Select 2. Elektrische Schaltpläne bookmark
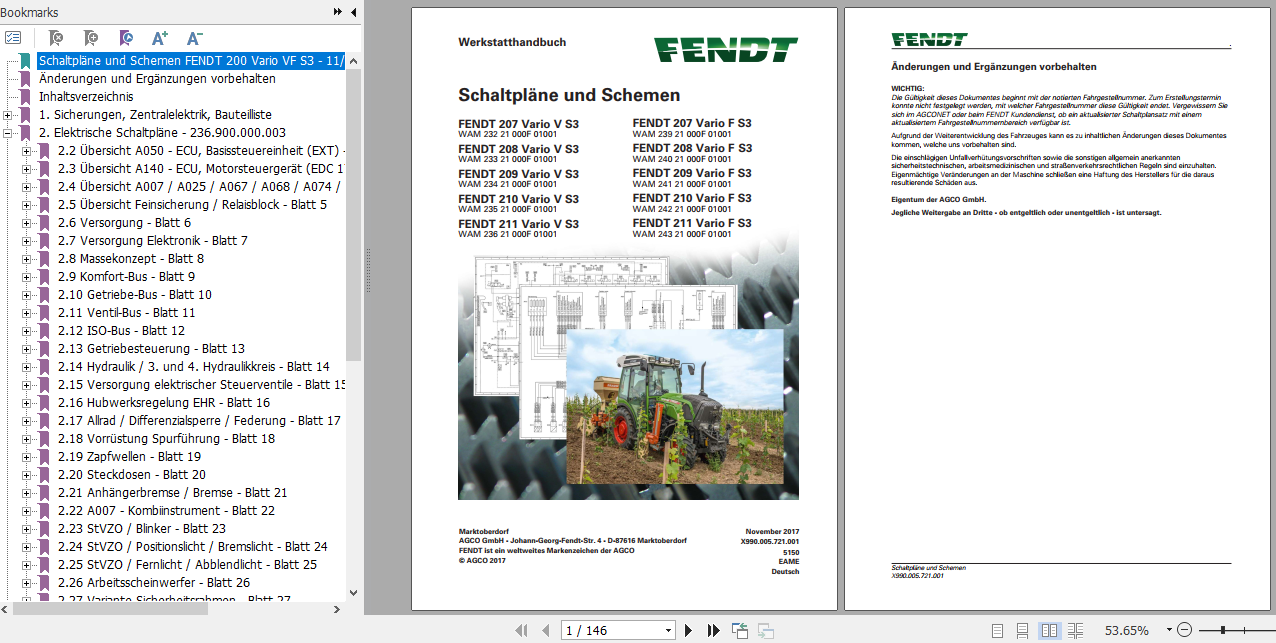Viewport: 1276px width, 643px height. [x=162, y=133]
